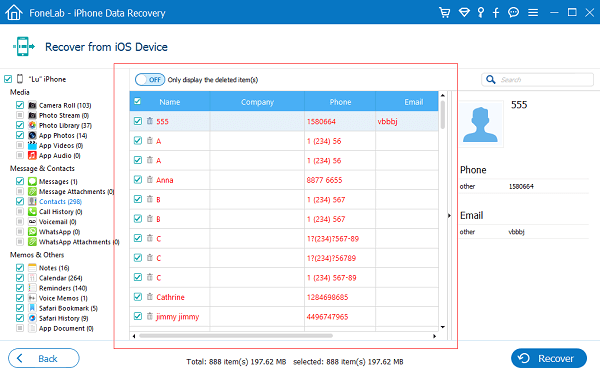Sort by the Email column header

(414, 102)
